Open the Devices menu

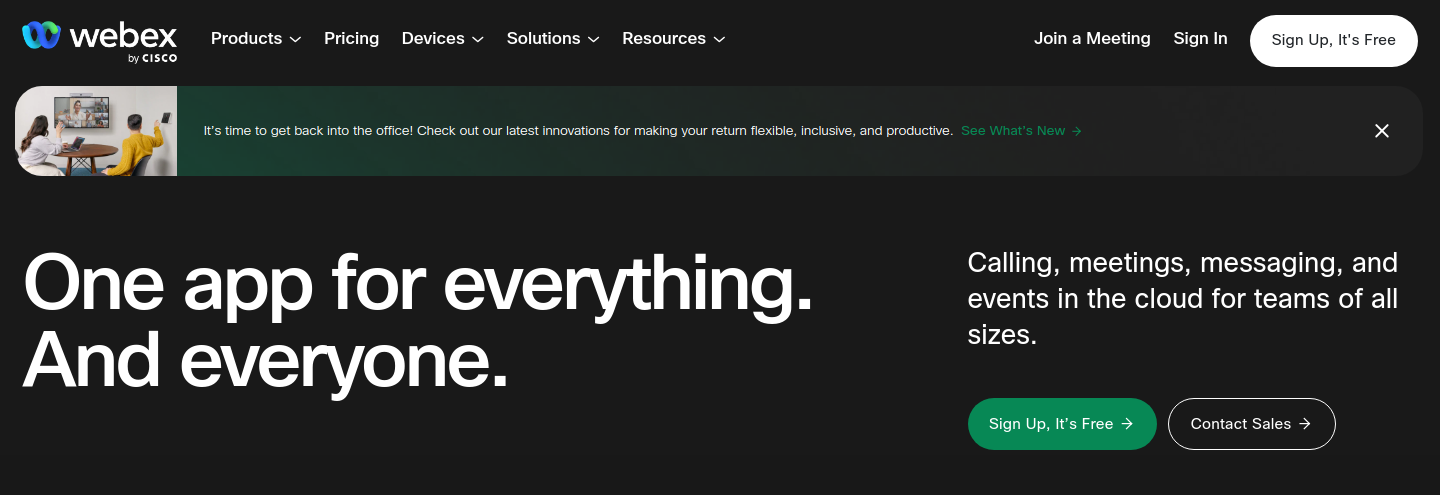pyautogui.click(x=443, y=39)
